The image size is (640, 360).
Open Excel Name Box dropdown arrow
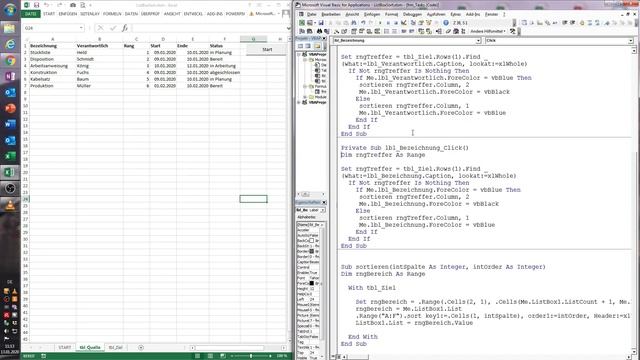[81, 28]
